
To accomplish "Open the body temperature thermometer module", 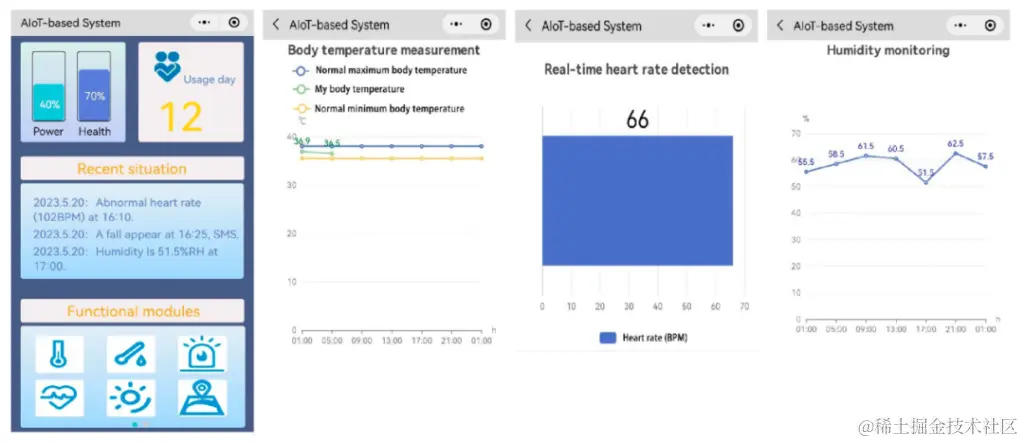I will click(59, 354).
